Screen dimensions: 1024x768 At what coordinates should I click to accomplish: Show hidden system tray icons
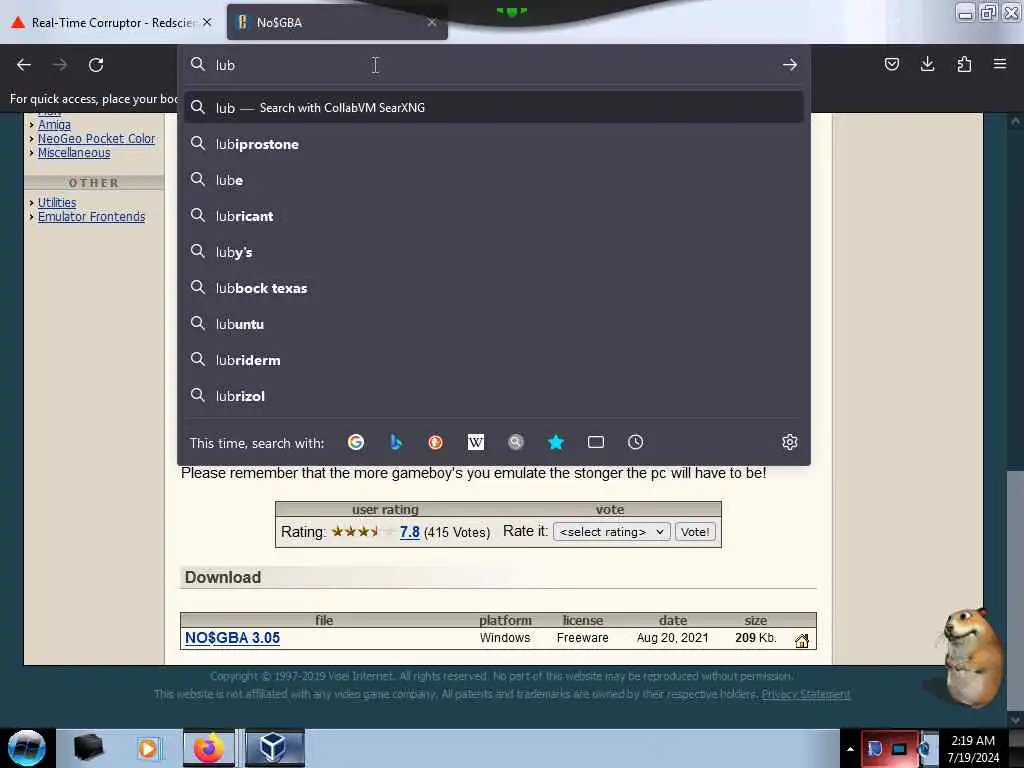pos(850,749)
